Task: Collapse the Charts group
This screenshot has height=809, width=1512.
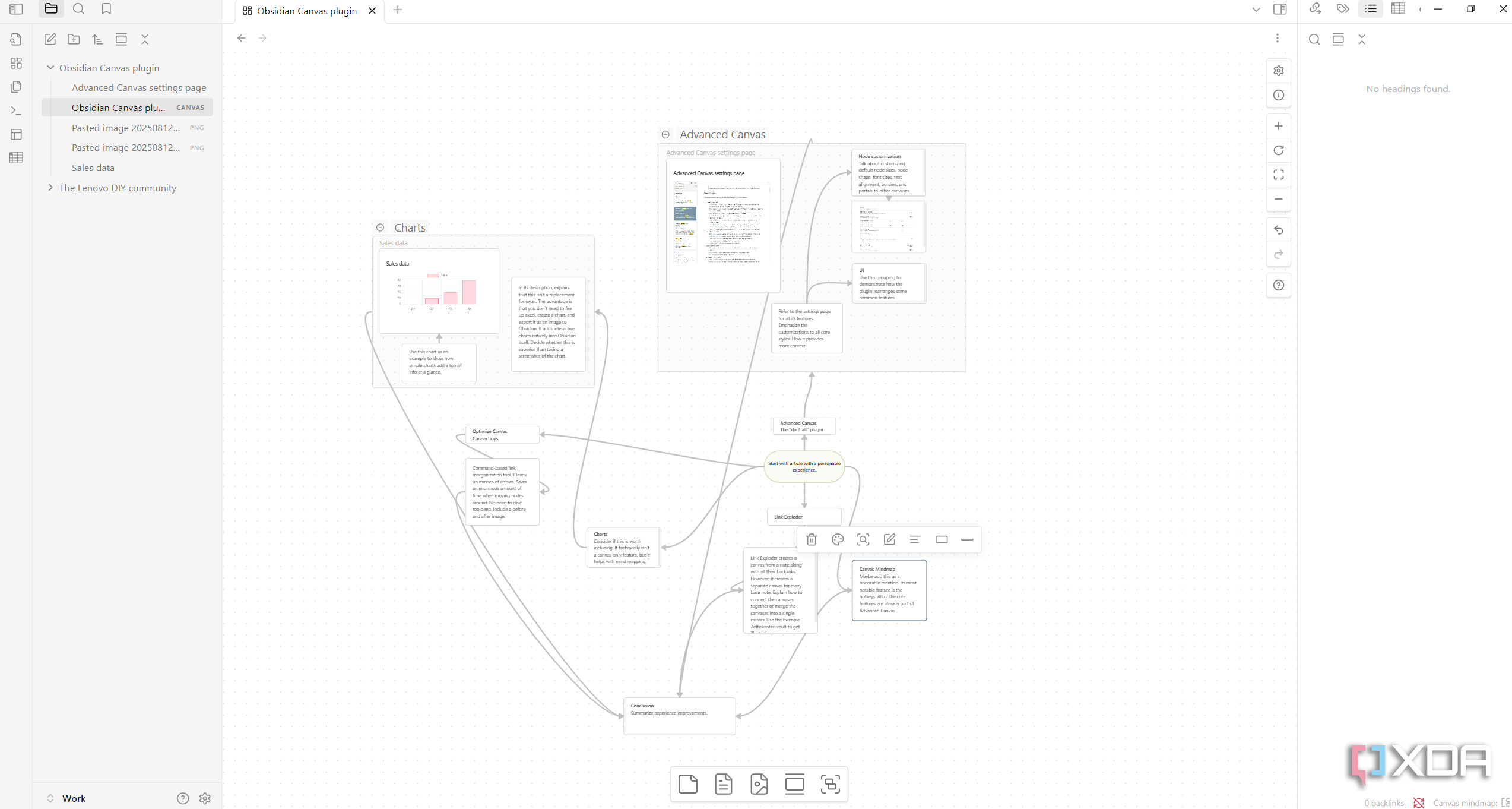Action: (380, 227)
